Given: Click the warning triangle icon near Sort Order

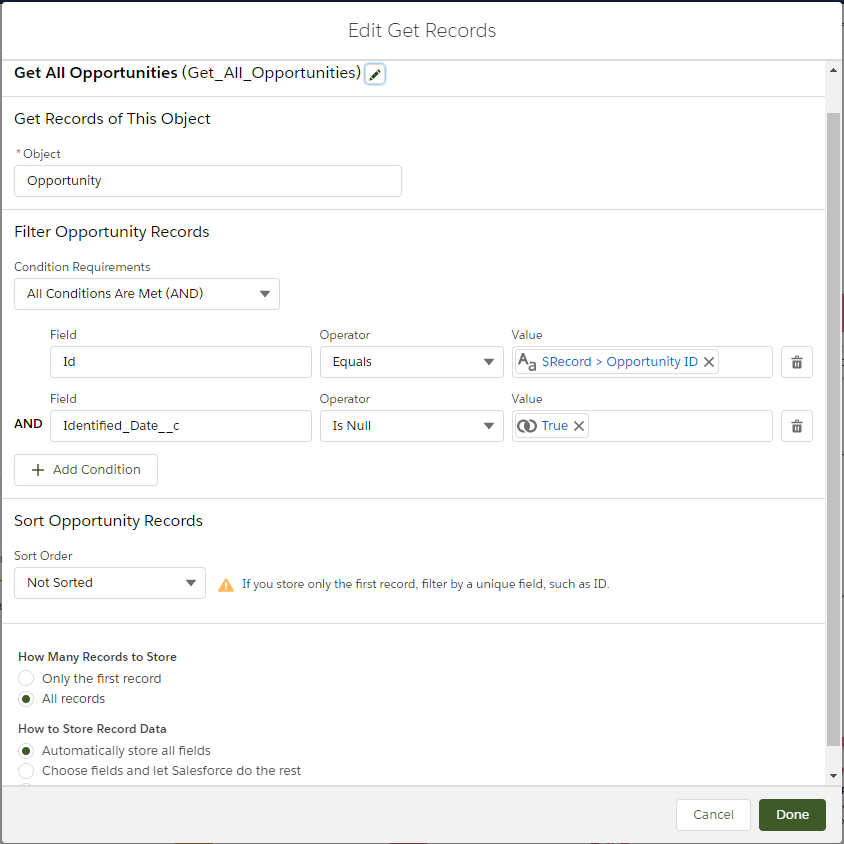Looking at the screenshot, I should [226, 584].
